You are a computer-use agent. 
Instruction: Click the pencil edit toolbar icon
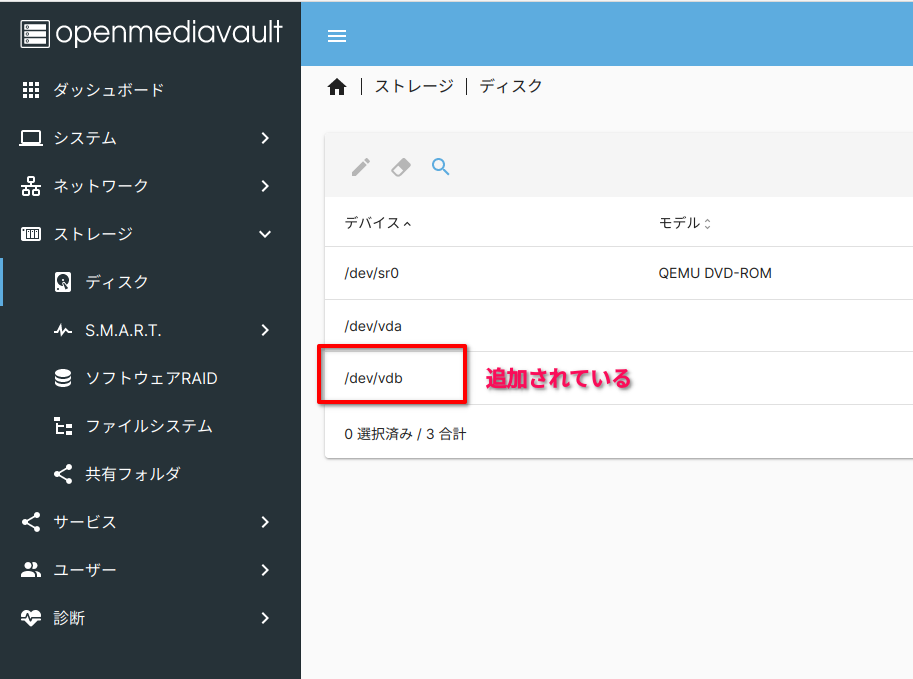360,167
